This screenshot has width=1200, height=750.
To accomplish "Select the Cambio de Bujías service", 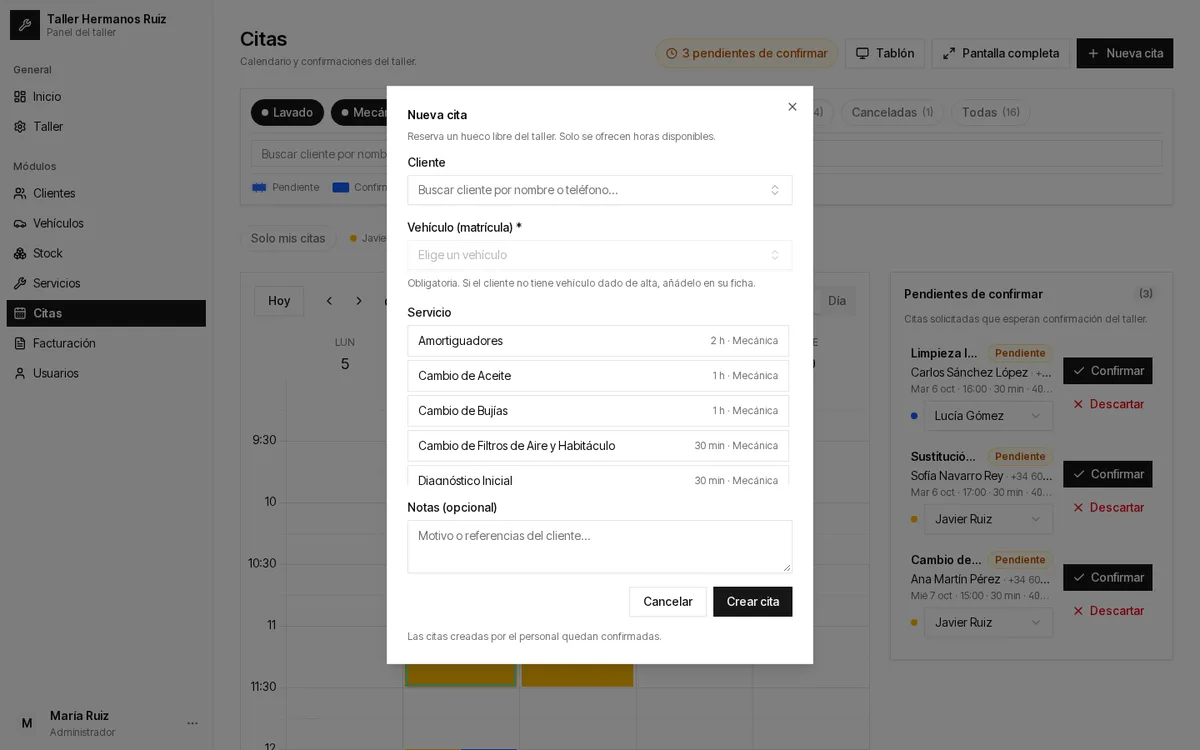I will point(598,411).
